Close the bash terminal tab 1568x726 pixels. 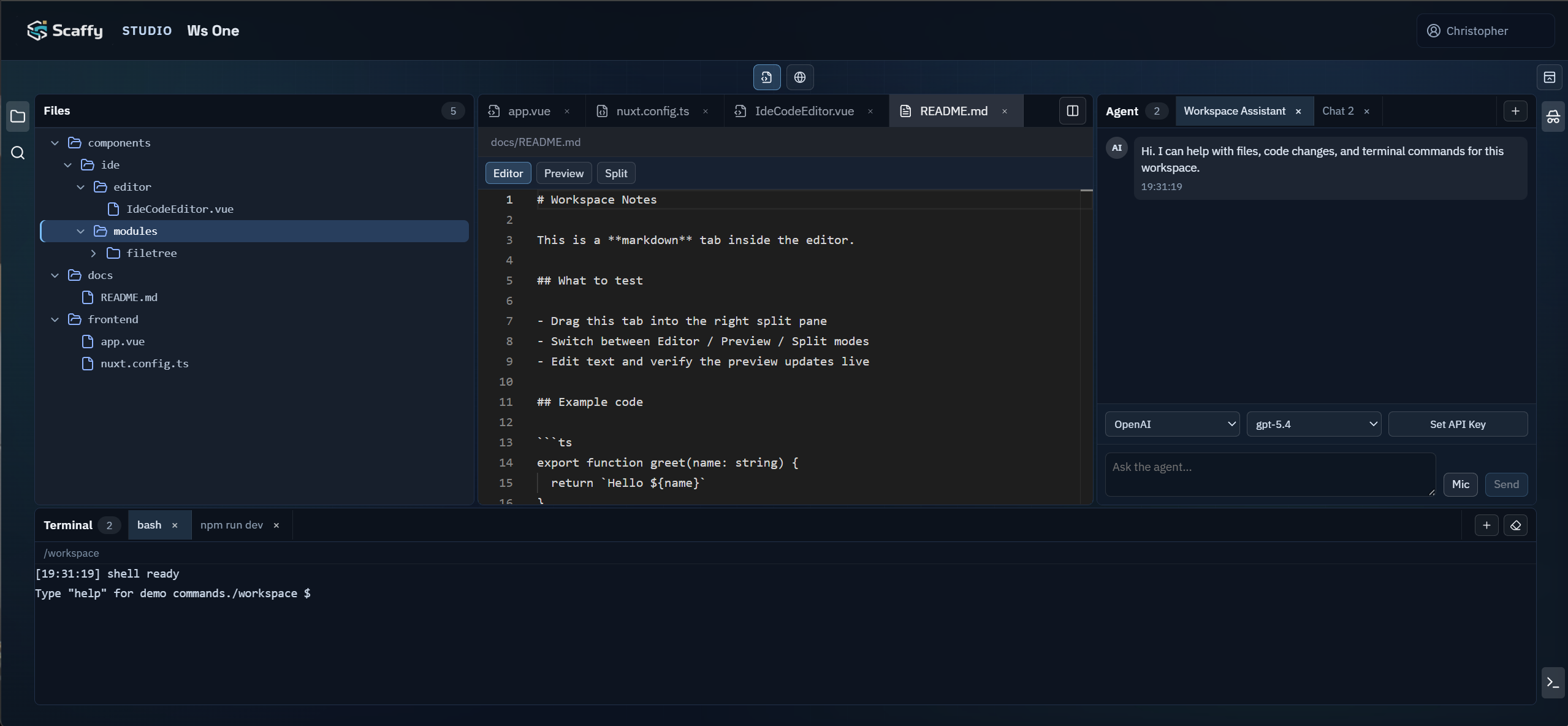coord(175,525)
